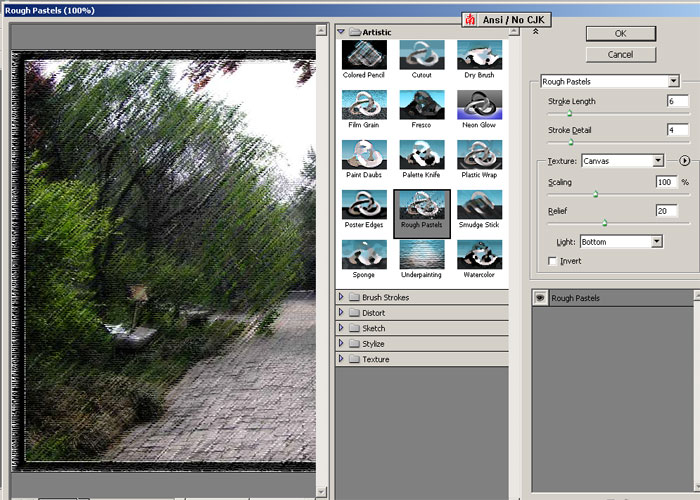Open the Texture Canvas dropdown
The image size is (700, 500).
pos(623,161)
